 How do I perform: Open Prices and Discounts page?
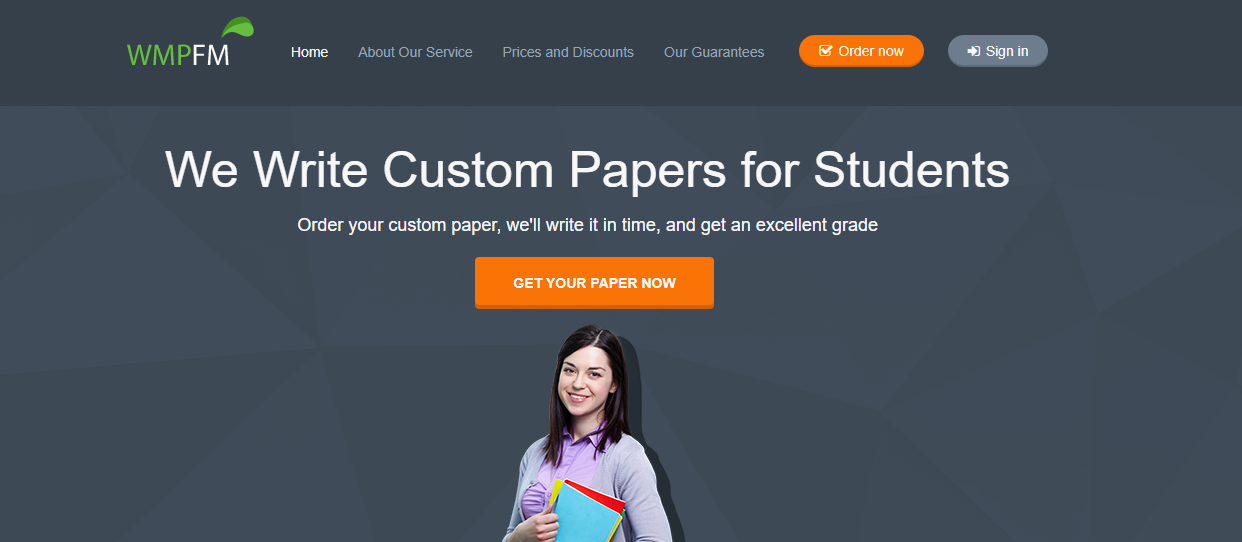pos(568,52)
